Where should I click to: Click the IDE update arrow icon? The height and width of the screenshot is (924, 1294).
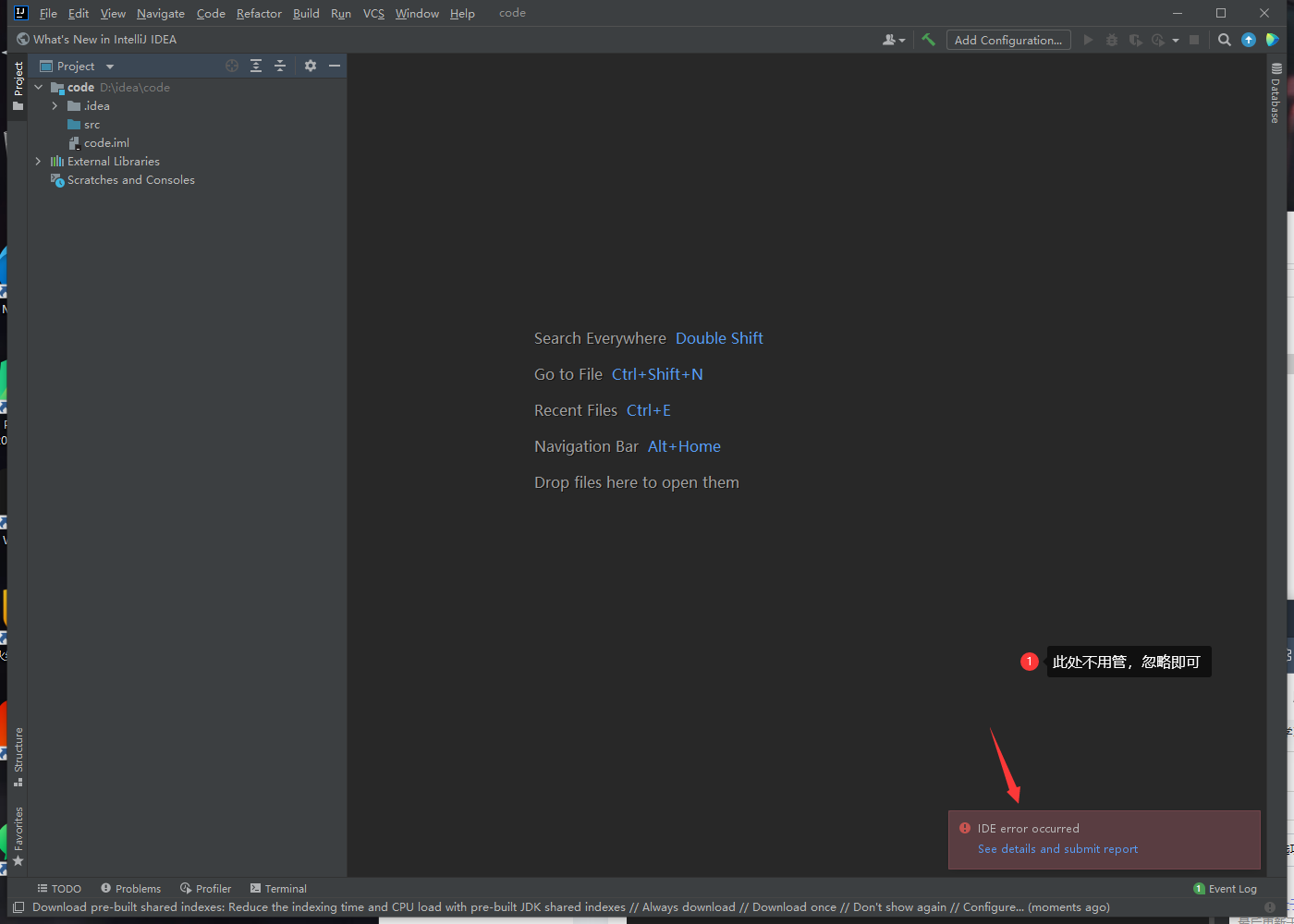click(x=1249, y=40)
